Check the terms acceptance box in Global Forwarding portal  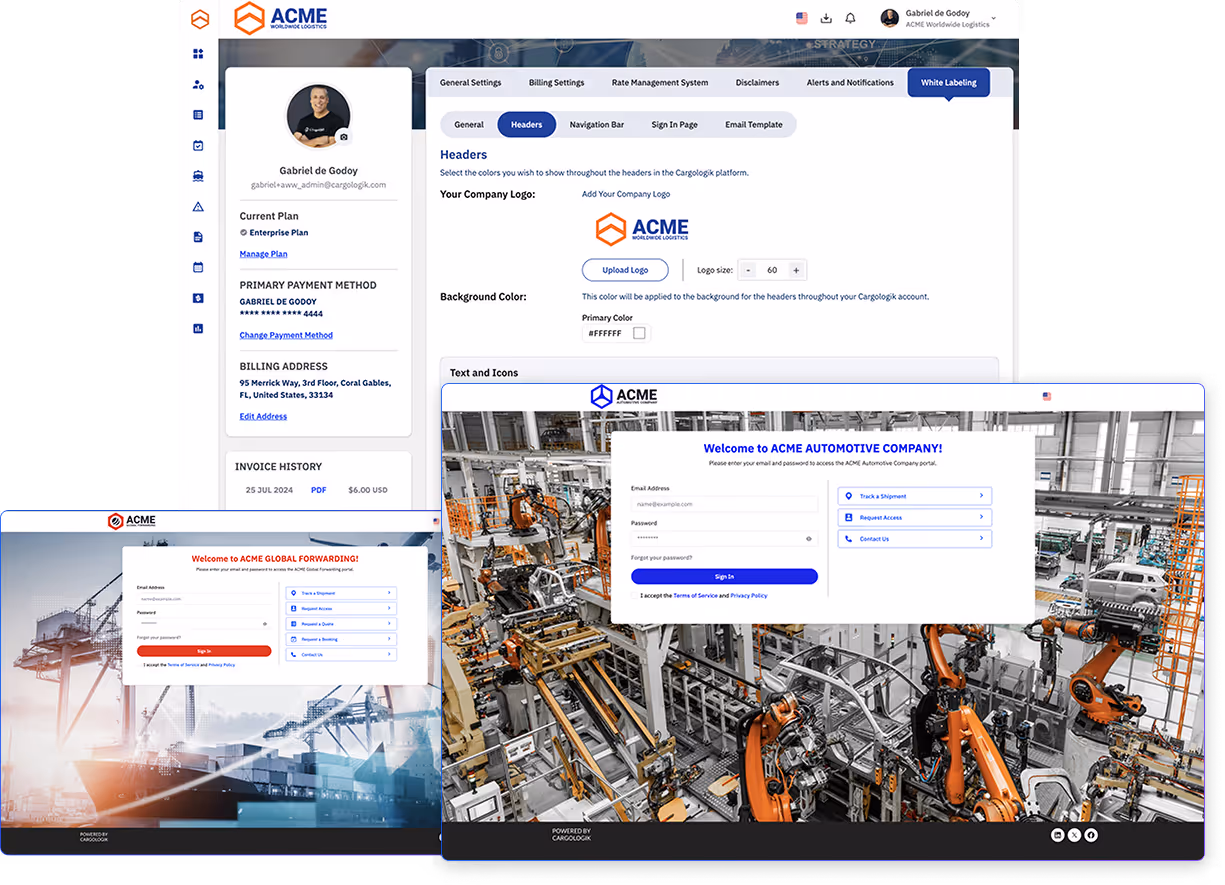[x=140, y=664]
